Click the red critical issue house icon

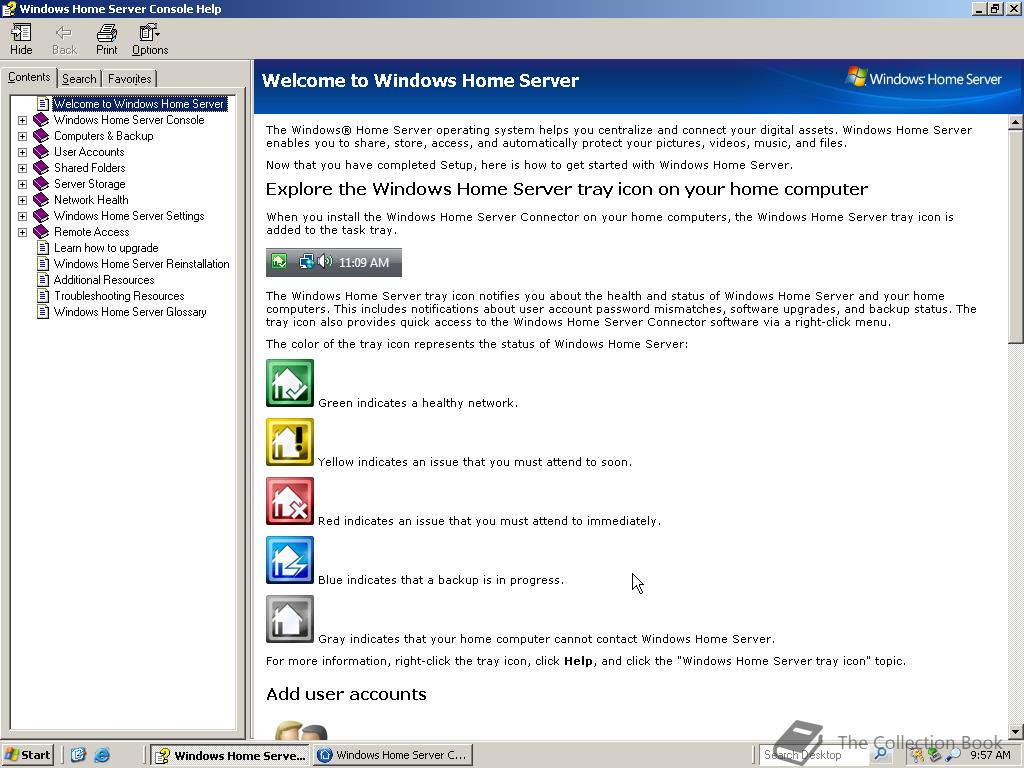(290, 501)
